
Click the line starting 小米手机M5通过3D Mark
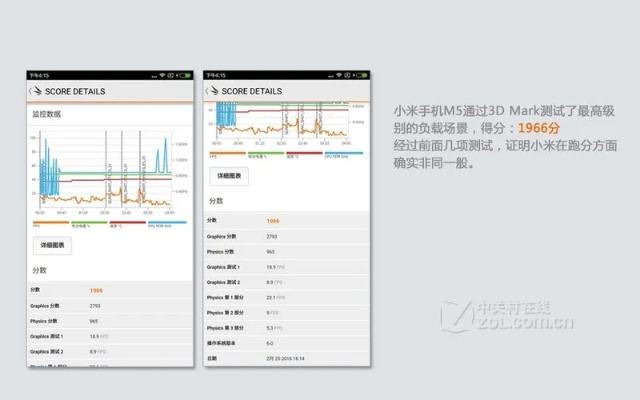(x=504, y=111)
